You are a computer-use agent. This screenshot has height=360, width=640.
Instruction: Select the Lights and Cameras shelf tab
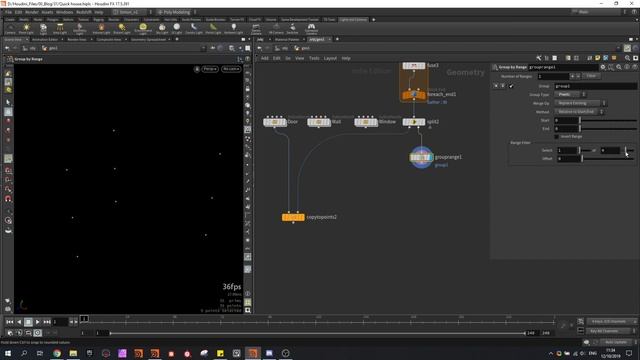point(353,20)
